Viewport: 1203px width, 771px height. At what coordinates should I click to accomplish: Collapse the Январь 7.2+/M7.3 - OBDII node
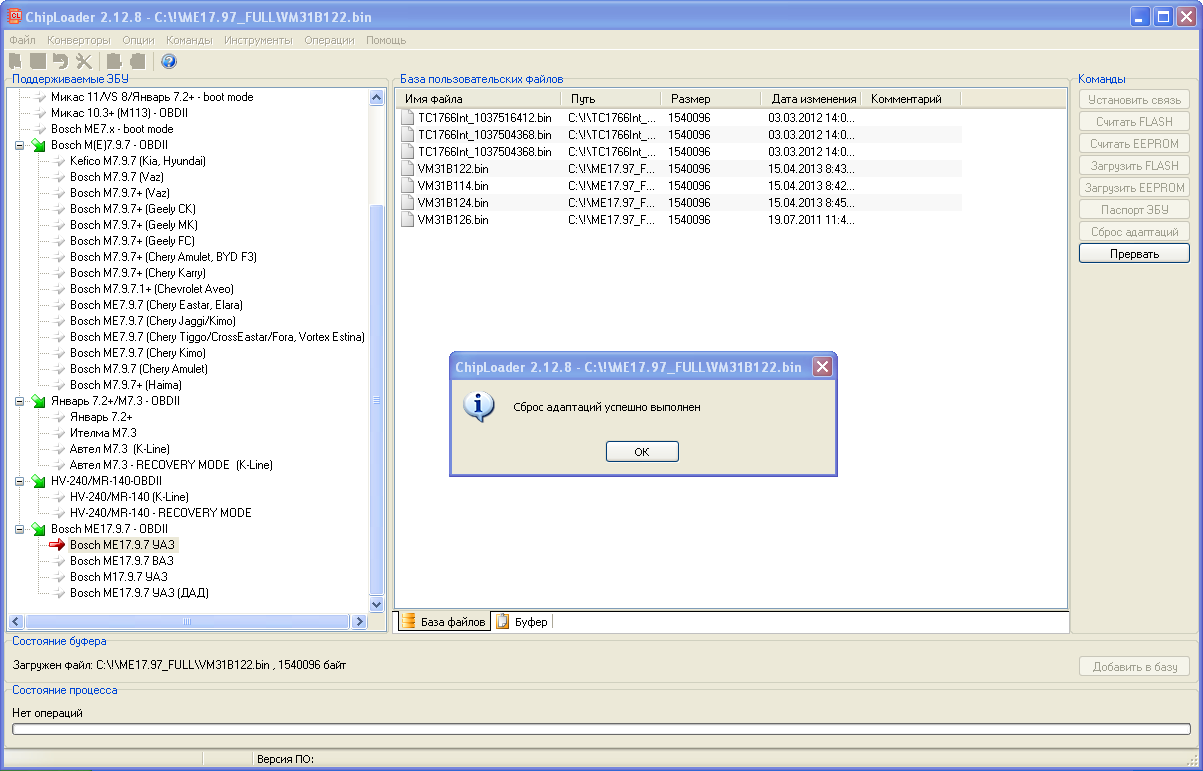click(19, 401)
